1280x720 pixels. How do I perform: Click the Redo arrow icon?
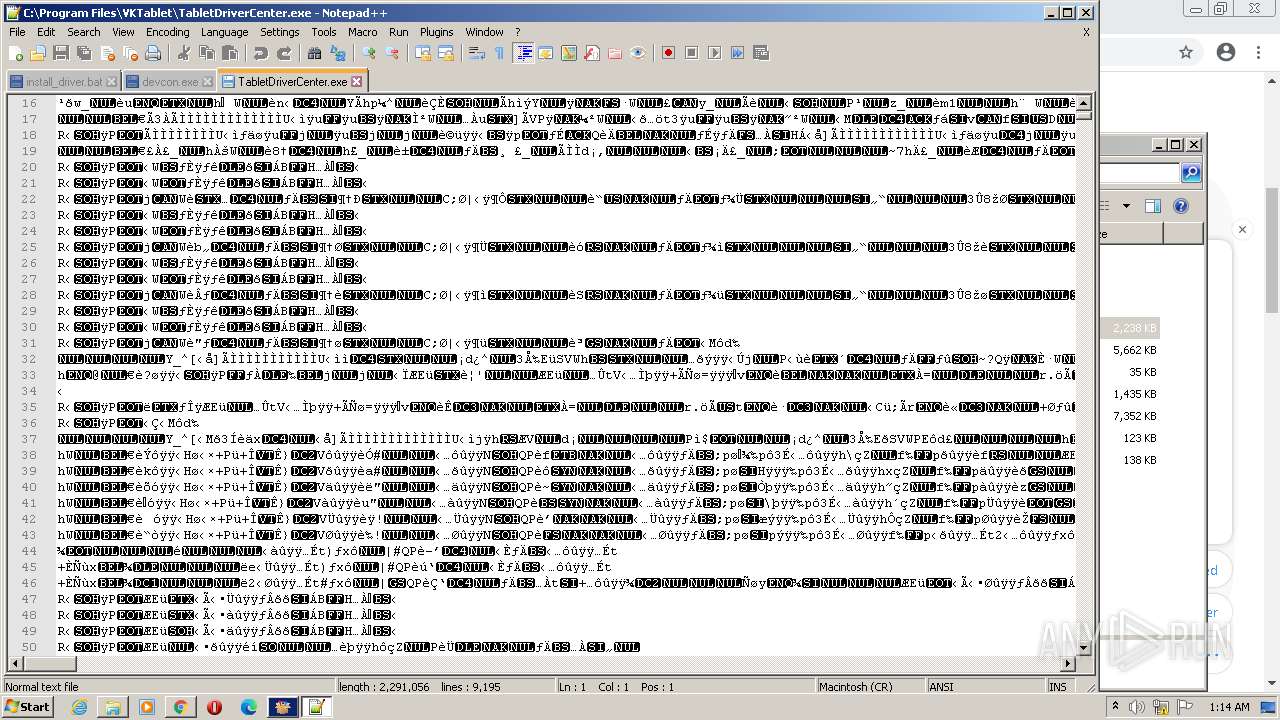tap(284, 53)
